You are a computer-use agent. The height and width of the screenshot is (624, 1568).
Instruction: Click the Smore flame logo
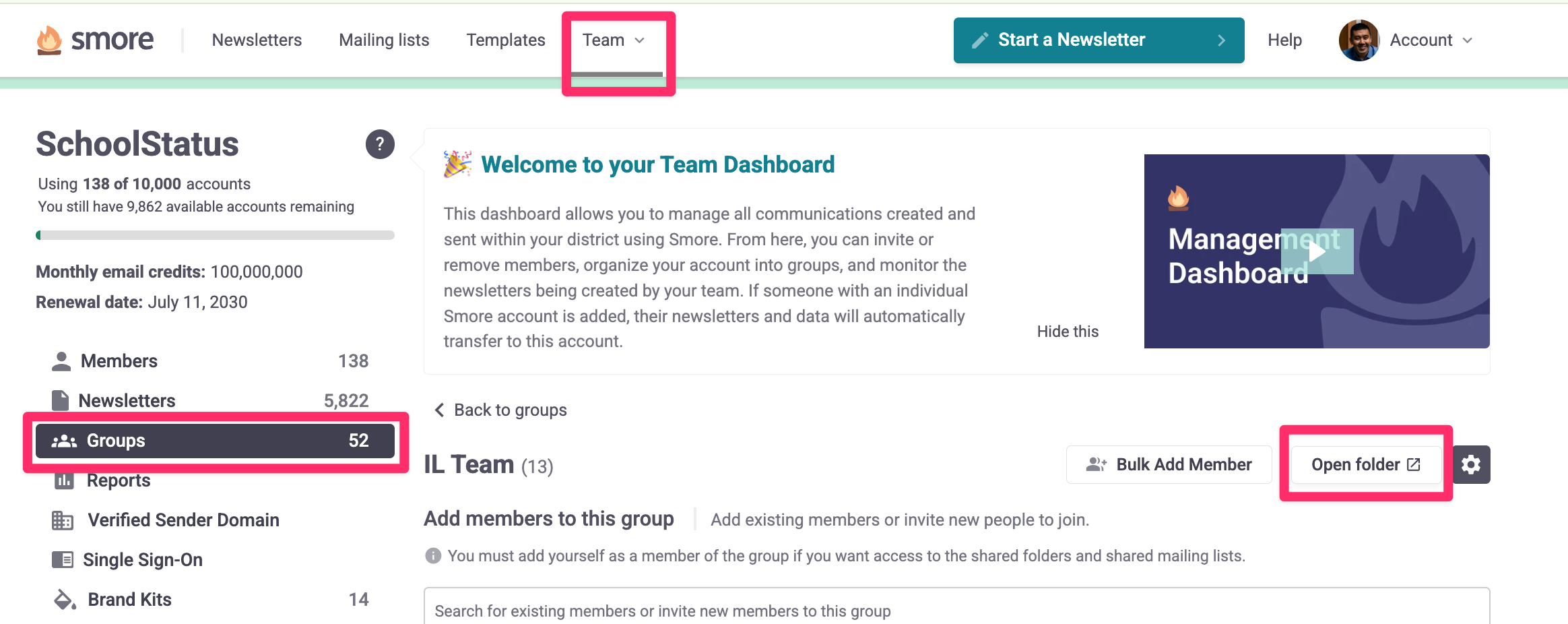point(49,40)
